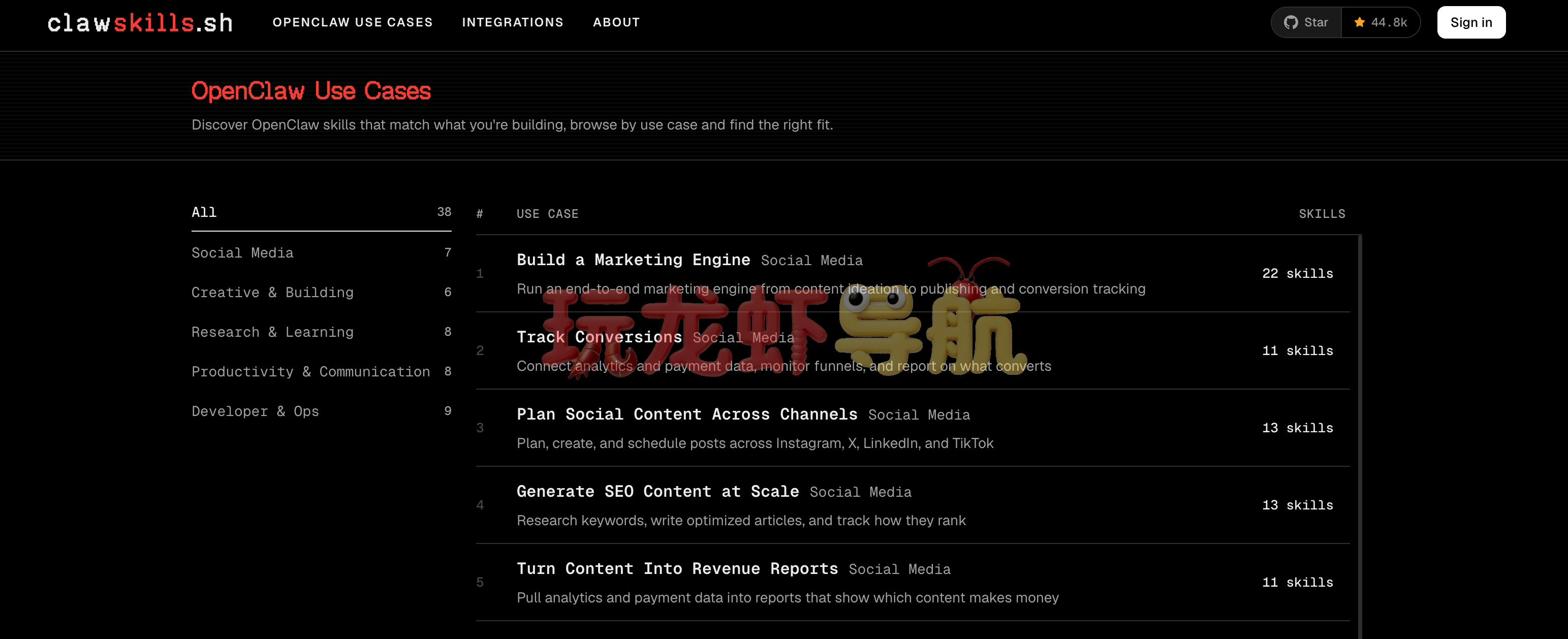Click Social Media tag beside Plan Social Content
This screenshot has width=1568, height=639.
[x=919, y=415]
